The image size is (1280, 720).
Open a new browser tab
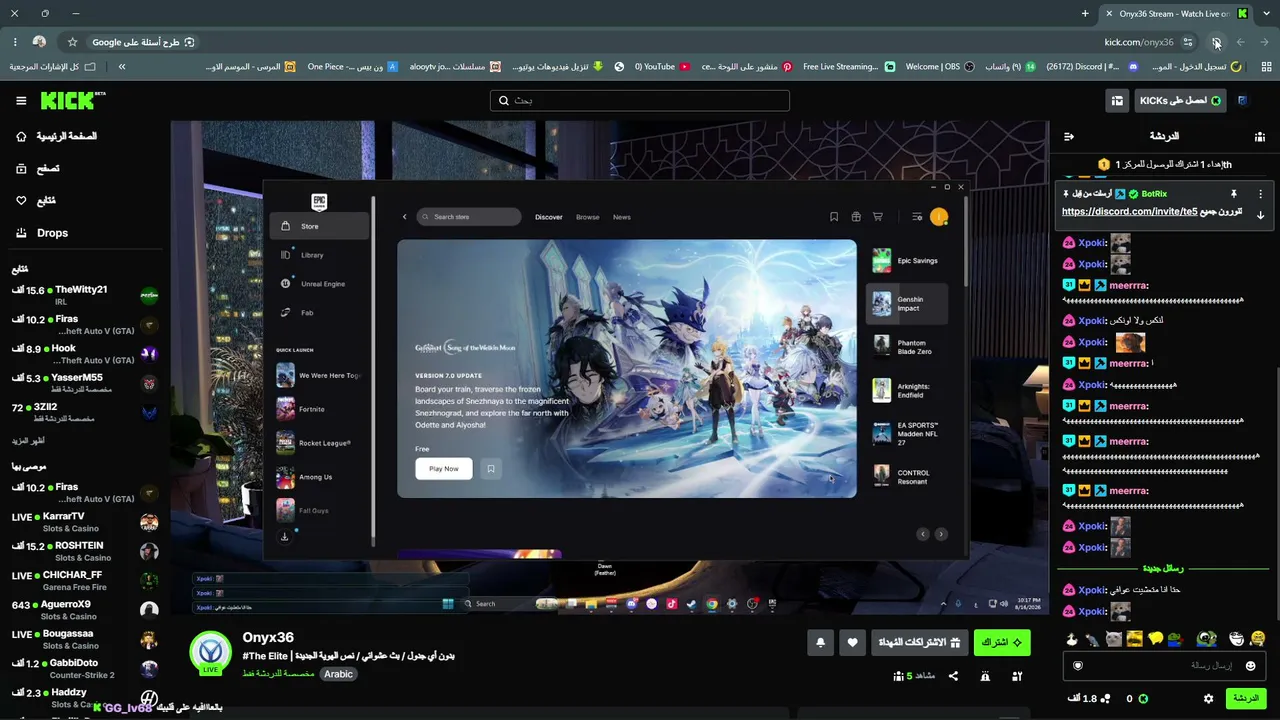1085,14
